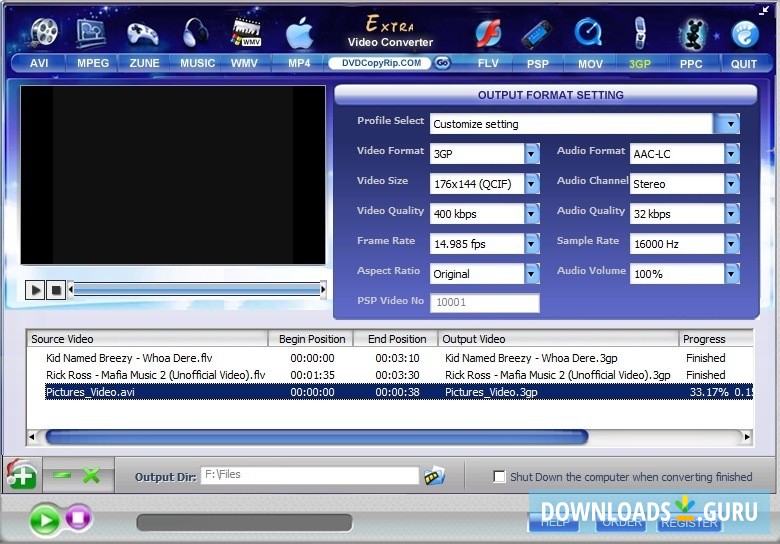
Task: Click the Output Dir path field
Action: coord(310,475)
